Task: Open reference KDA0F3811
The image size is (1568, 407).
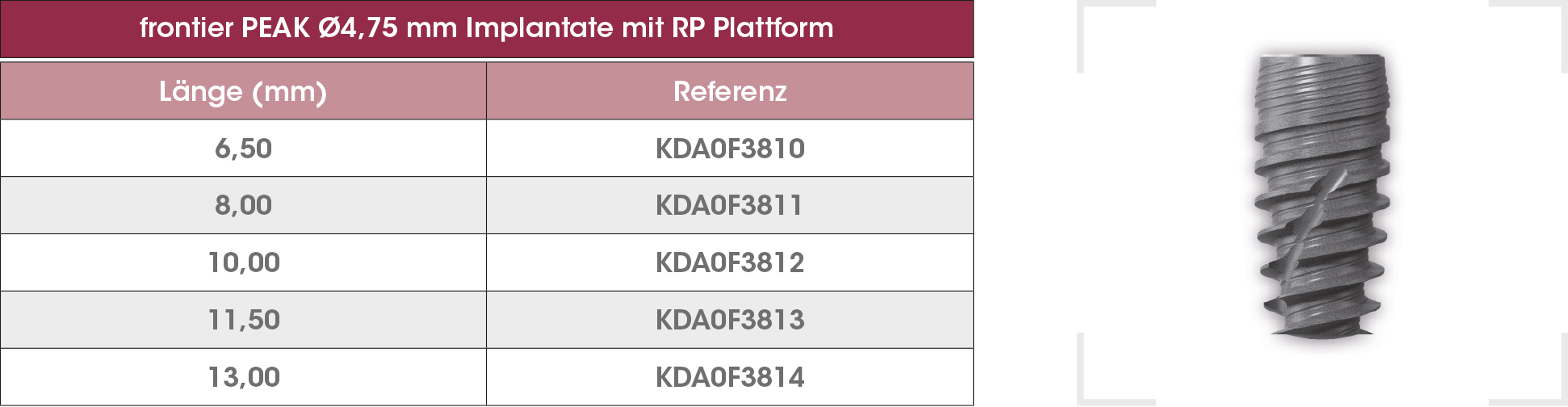Action: click(x=730, y=205)
